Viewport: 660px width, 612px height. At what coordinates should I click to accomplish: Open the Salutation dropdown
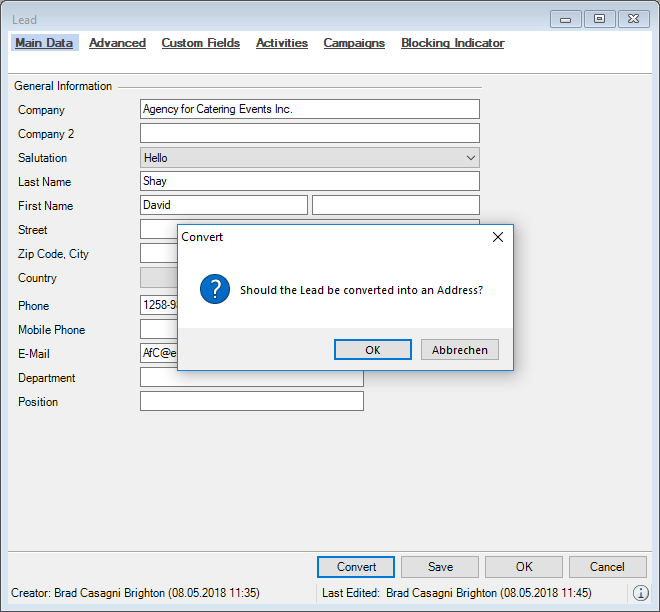[x=471, y=158]
